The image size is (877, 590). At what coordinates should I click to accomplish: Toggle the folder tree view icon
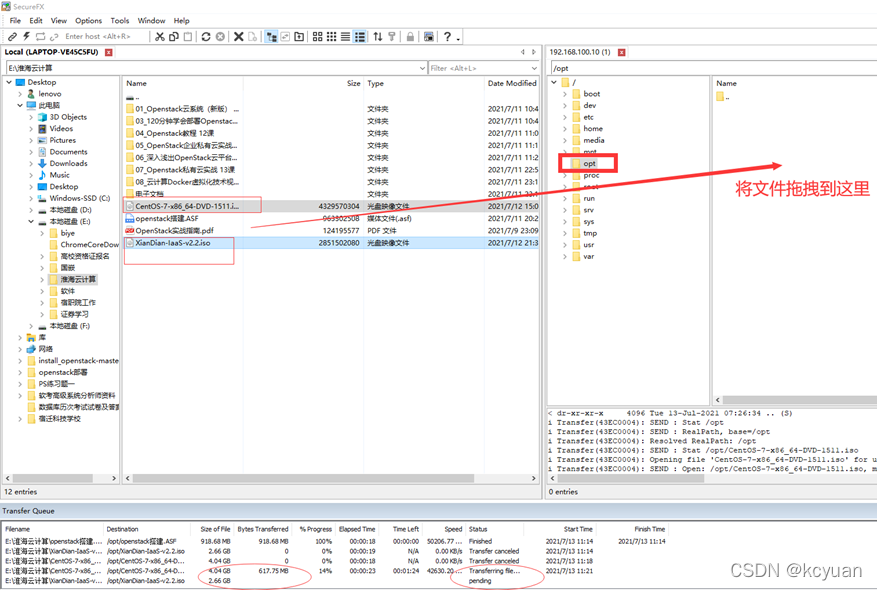point(271,36)
